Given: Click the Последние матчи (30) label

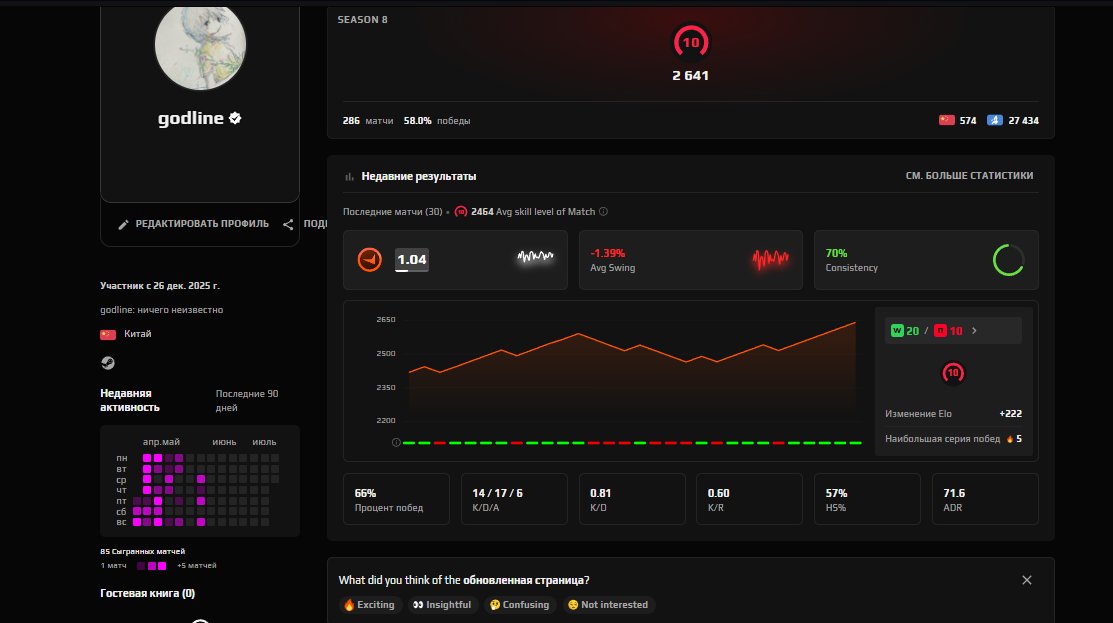Looking at the screenshot, I should (x=393, y=211).
